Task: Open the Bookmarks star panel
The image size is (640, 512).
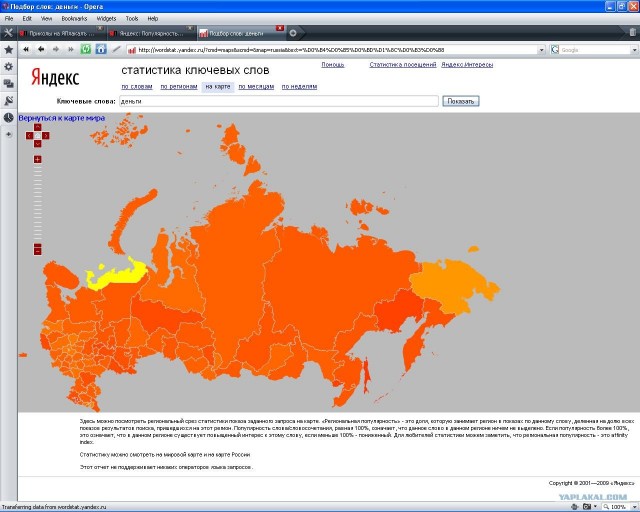Action: tap(8, 50)
